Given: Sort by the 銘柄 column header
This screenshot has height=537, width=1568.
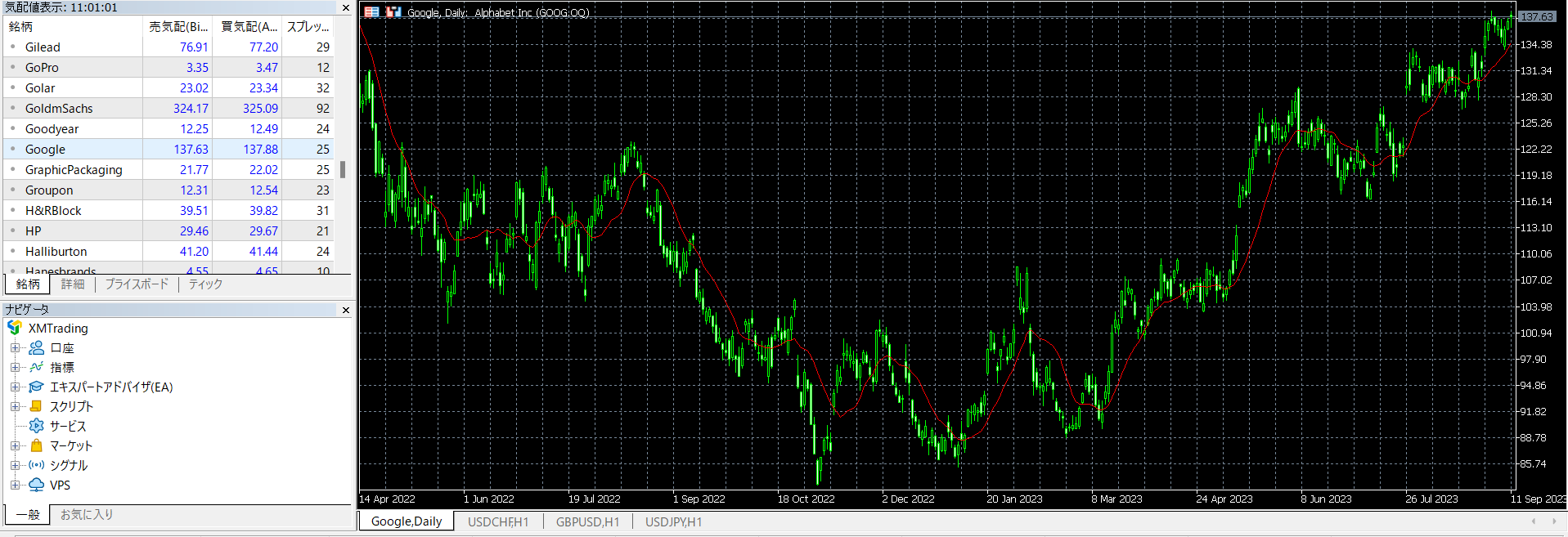Looking at the screenshot, I should [x=73, y=26].
